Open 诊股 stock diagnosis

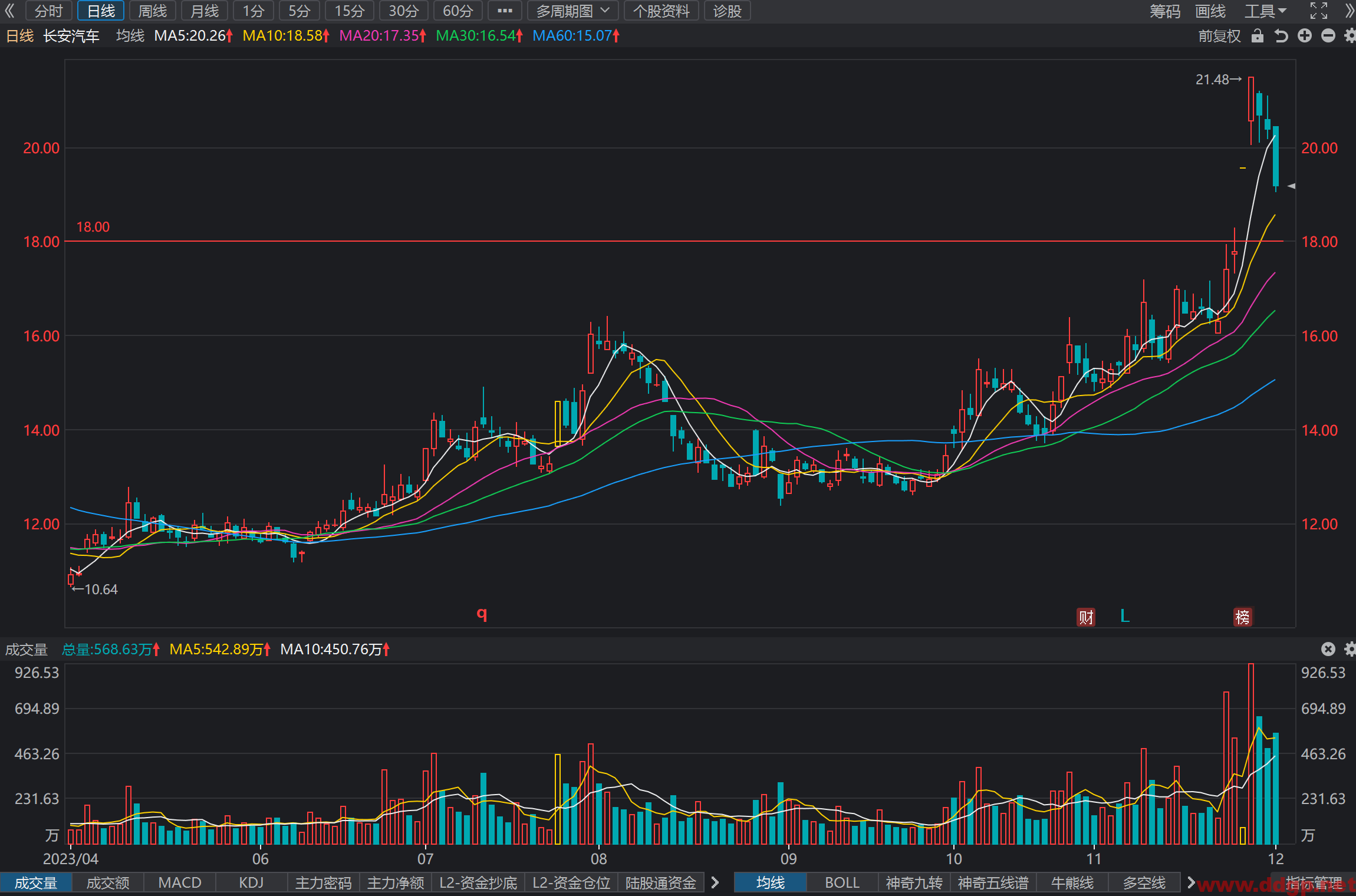(x=728, y=11)
